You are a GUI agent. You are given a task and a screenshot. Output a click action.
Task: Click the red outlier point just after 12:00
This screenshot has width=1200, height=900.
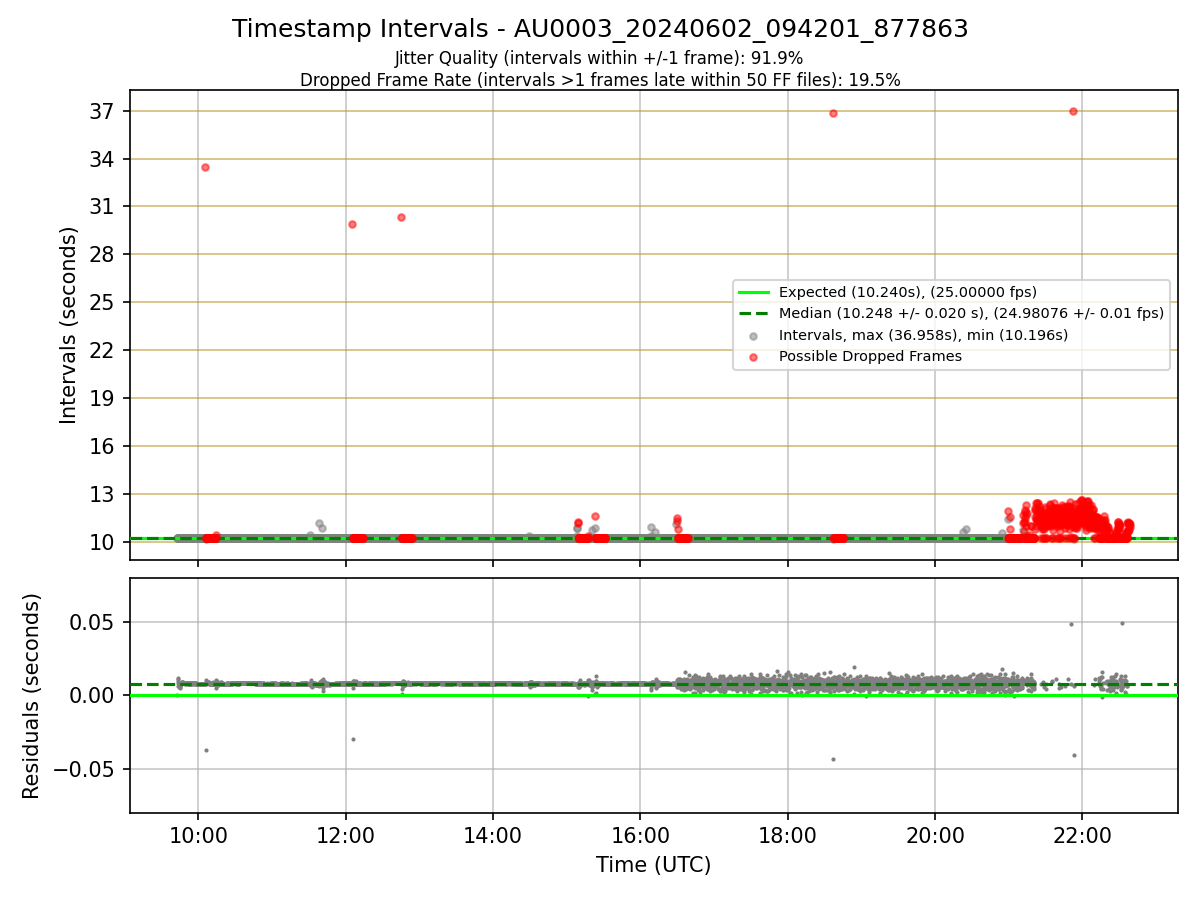click(x=352, y=224)
